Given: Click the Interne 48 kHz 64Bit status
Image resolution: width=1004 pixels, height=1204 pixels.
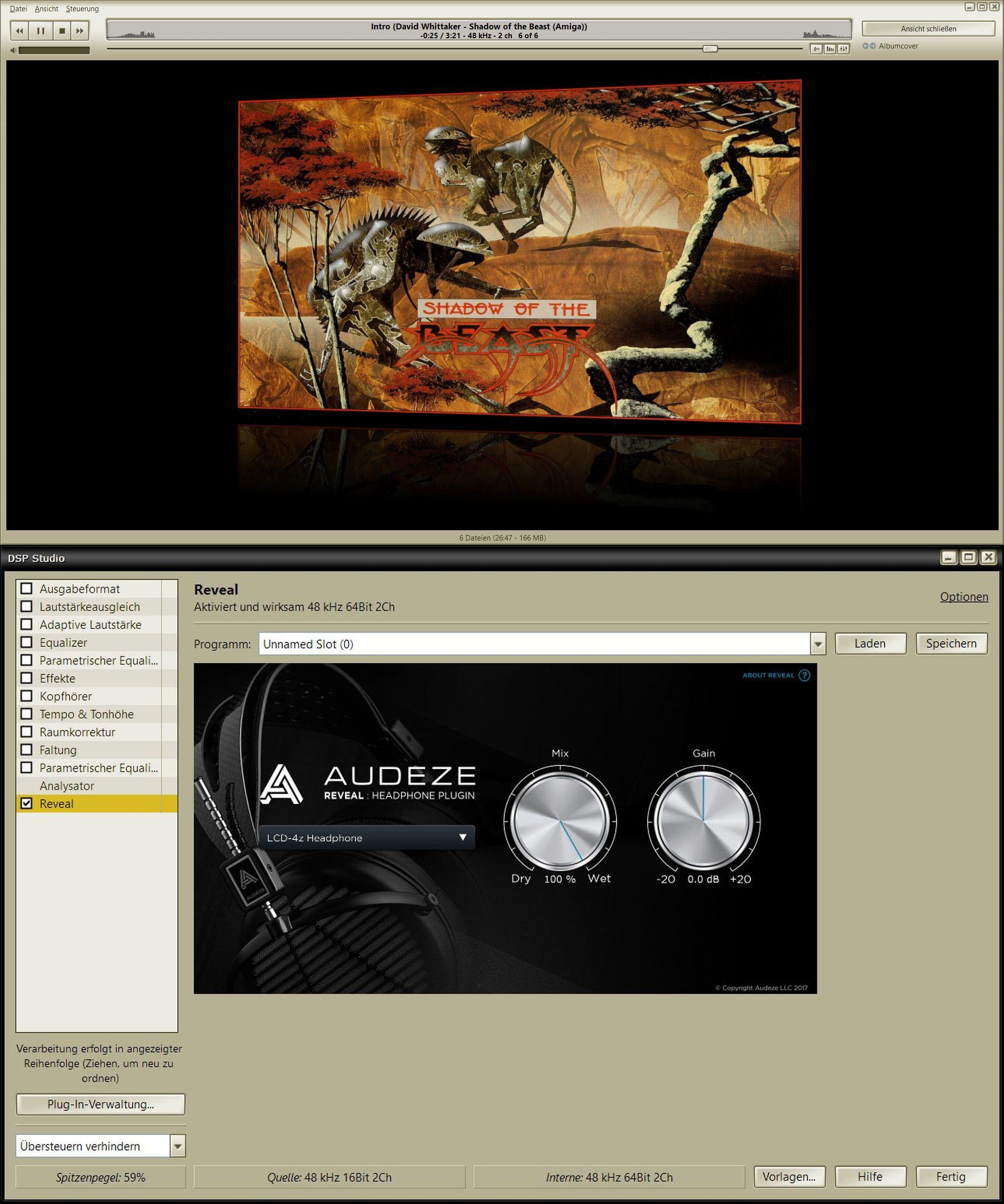Looking at the screenshot, I should tap(609, 1177).
